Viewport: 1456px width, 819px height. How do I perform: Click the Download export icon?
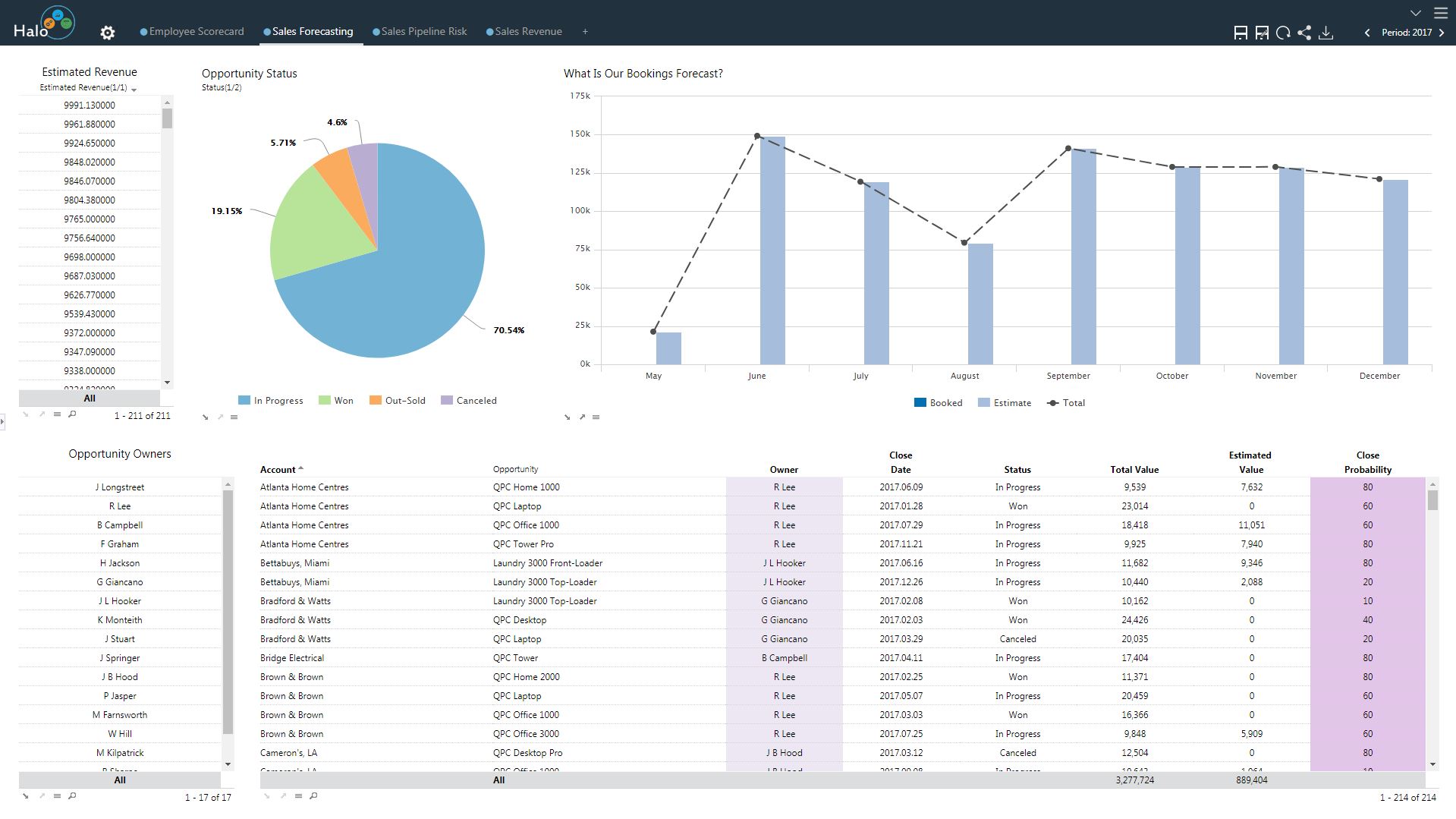tap(1326, 33)
